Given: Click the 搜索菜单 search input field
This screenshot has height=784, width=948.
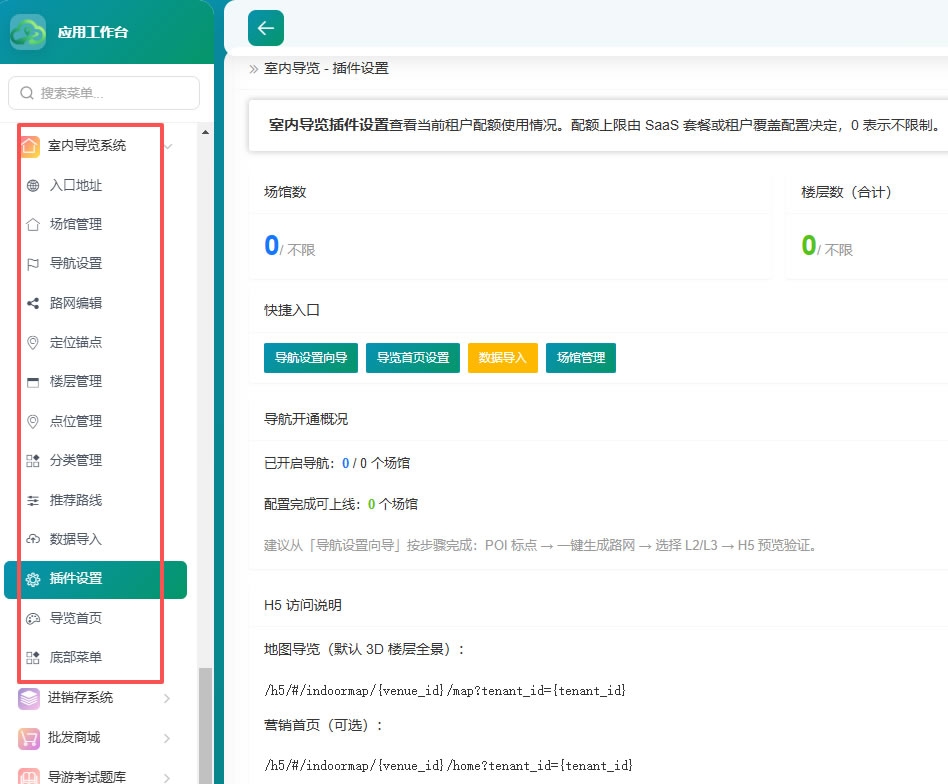Looking at the screenshot, I should 104,93.
